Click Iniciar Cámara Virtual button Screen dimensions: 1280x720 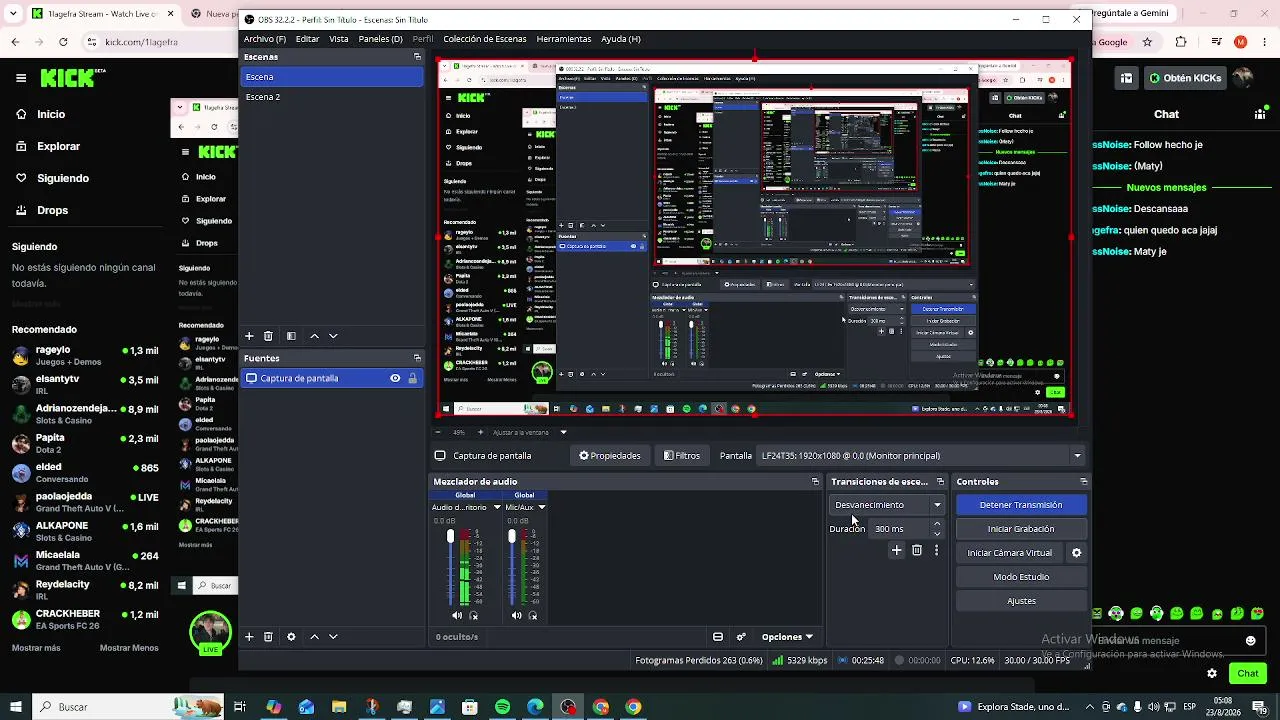point(1009,553)
